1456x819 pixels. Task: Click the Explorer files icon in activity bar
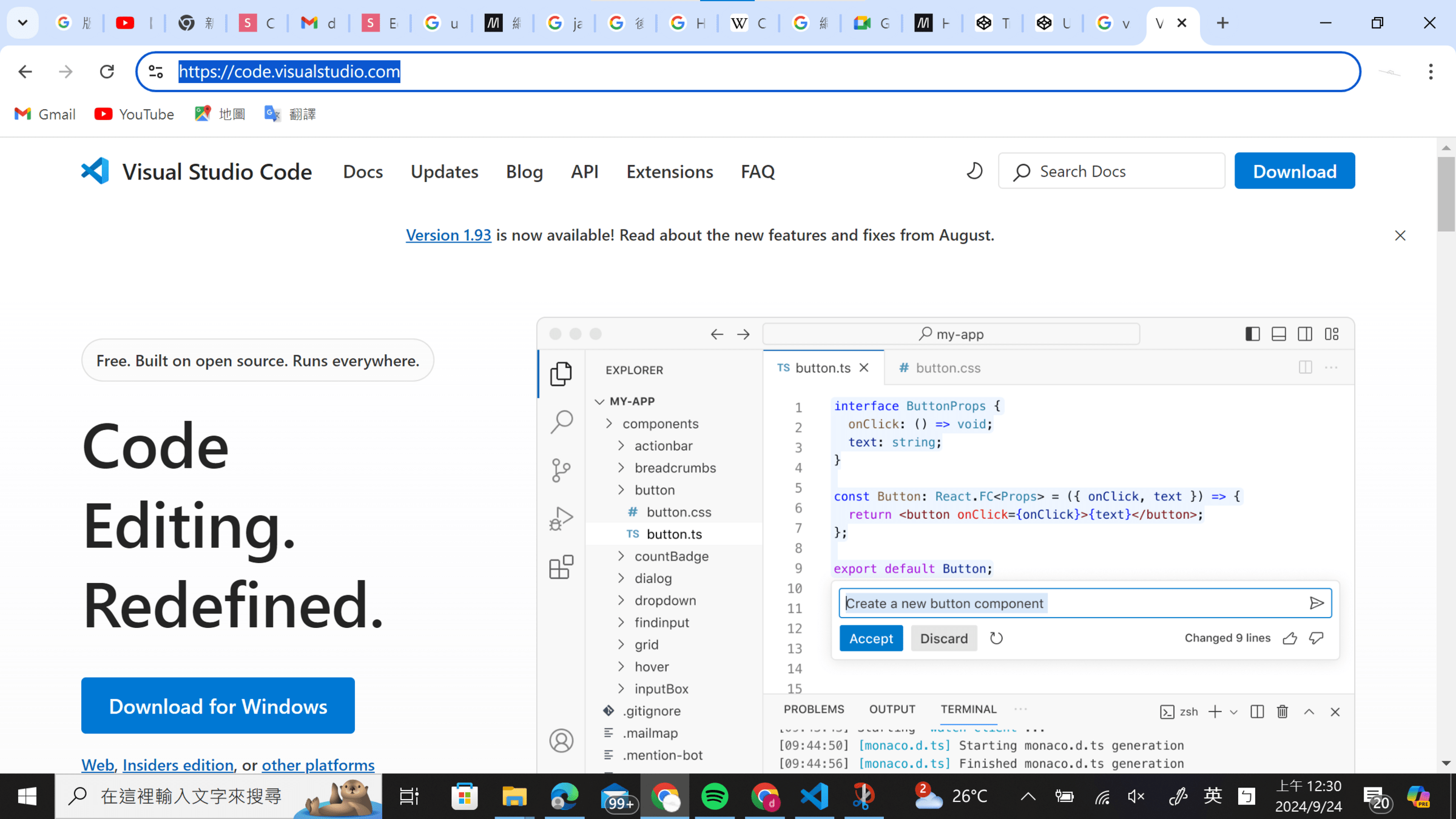tap(561, 374)
